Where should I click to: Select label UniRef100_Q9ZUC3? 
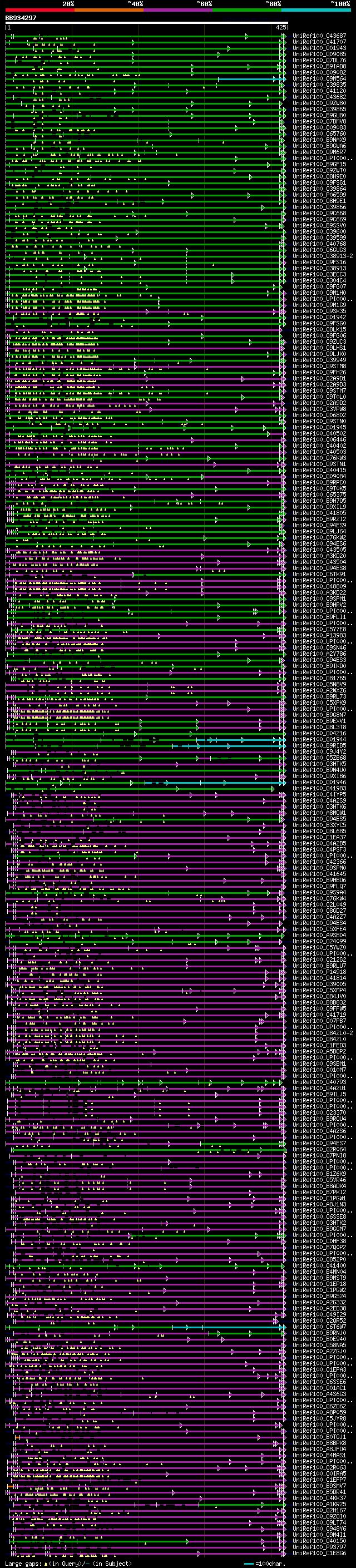pyautogui.click(x=319, y=342)
